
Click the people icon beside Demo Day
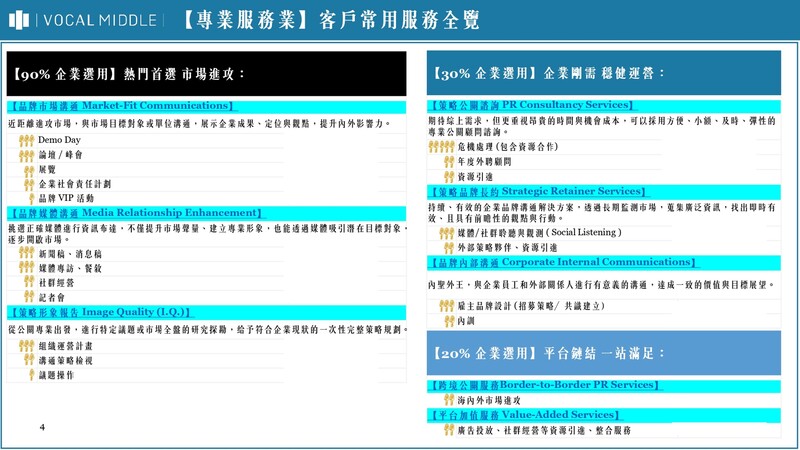tap(27, 141)
